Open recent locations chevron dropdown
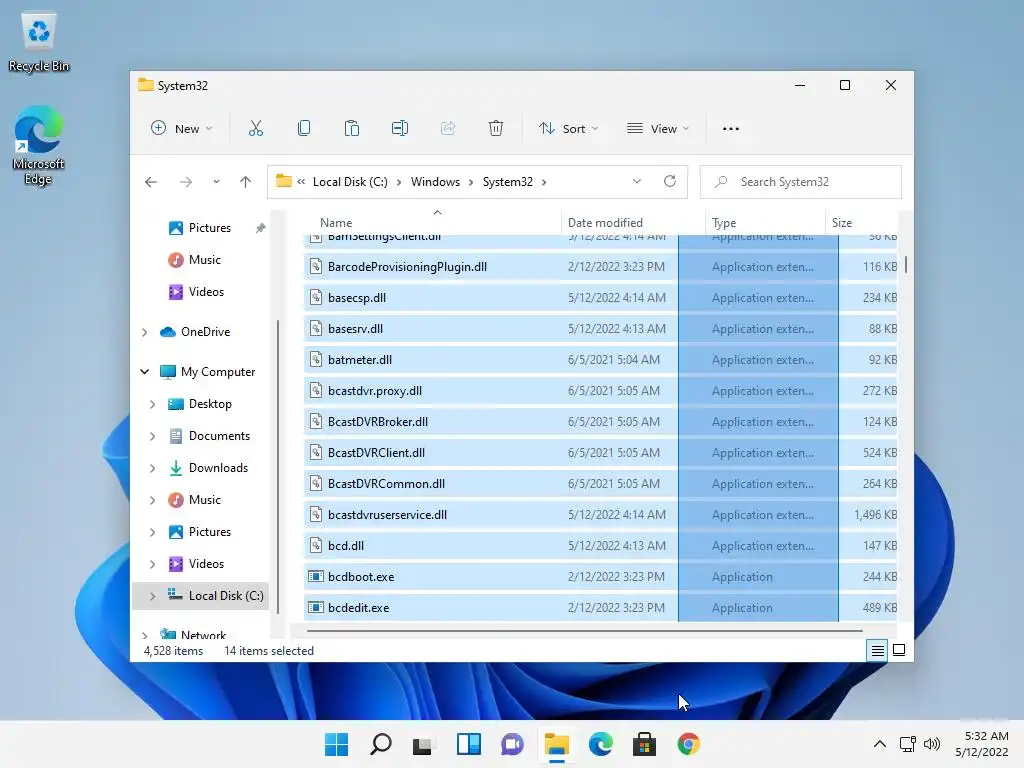The height and width of the screenshot is (768, 1024). 216,182
